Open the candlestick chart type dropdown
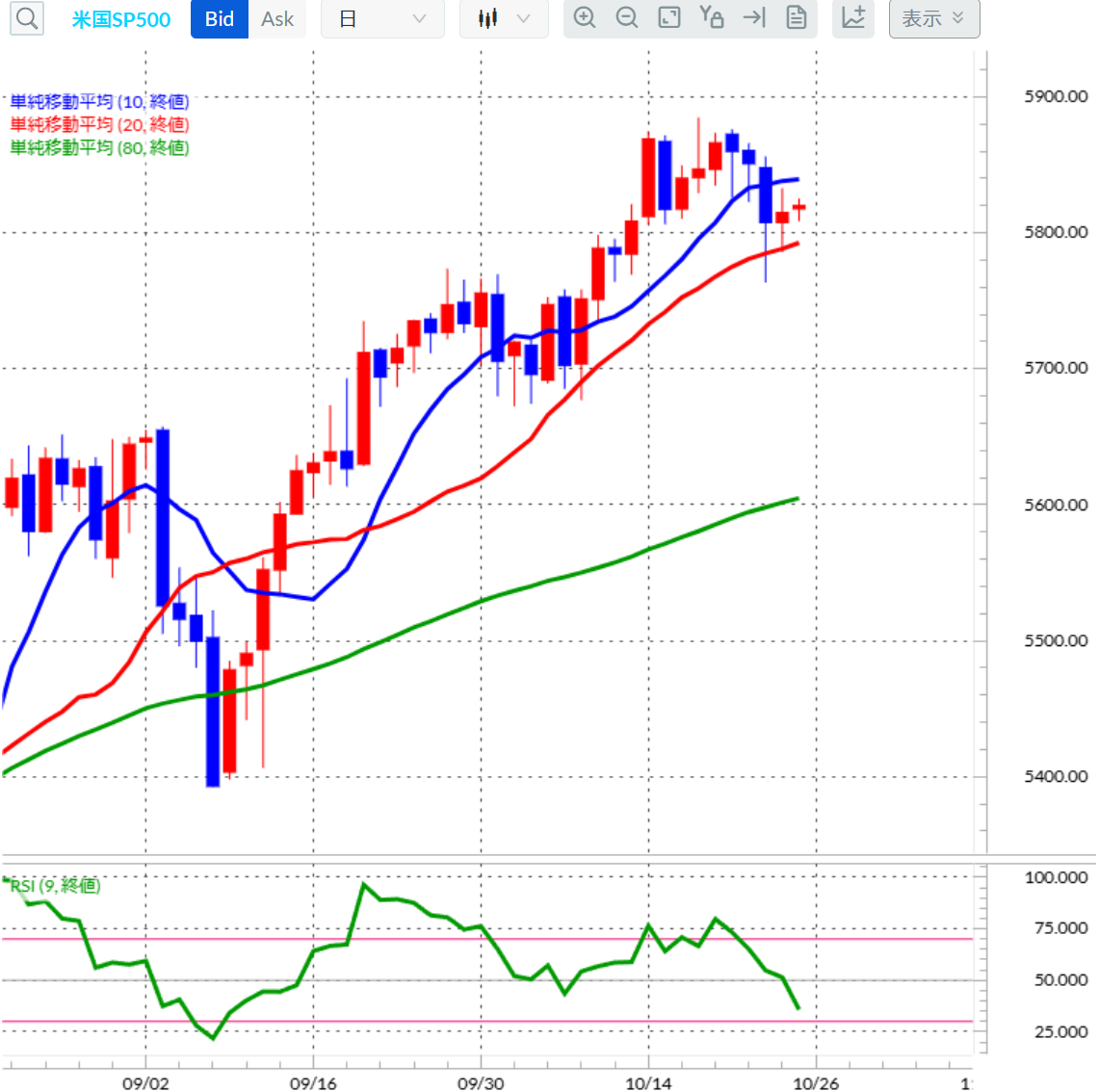 pos(503,19)
